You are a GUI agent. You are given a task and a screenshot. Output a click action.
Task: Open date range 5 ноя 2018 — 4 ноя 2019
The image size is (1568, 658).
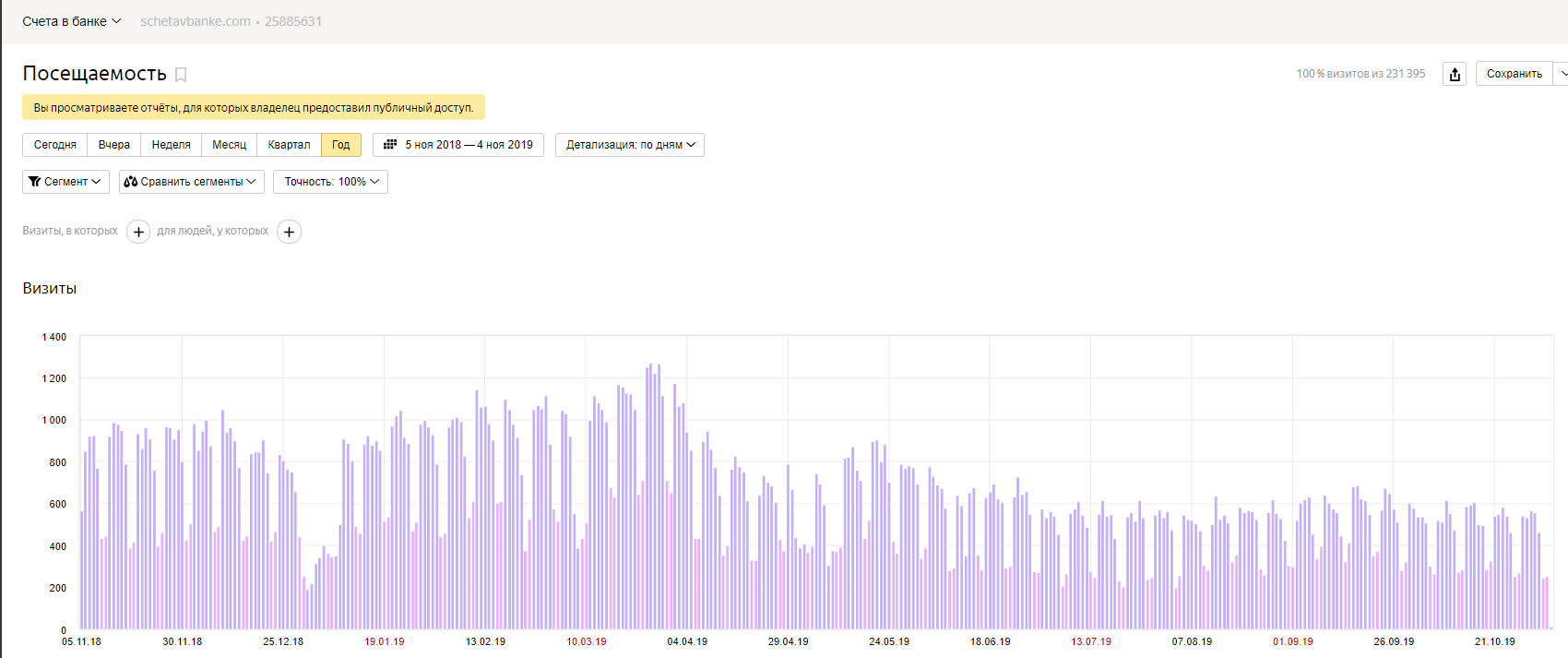coord(458,145)
